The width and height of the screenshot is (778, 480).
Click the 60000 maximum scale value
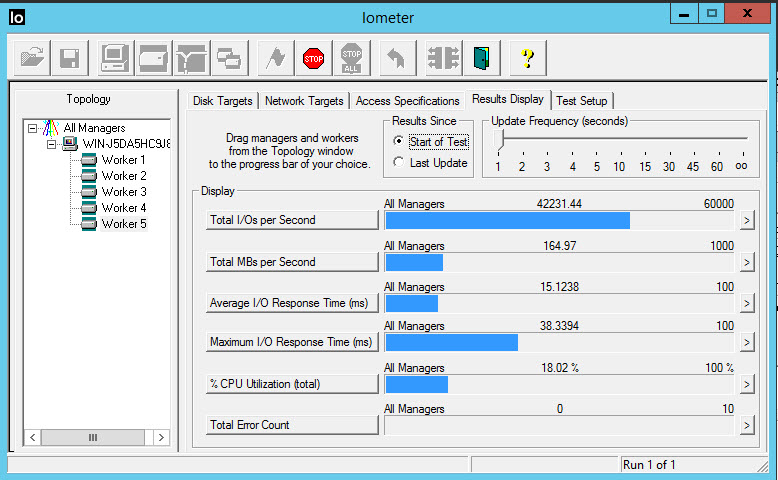coord(718,204)
